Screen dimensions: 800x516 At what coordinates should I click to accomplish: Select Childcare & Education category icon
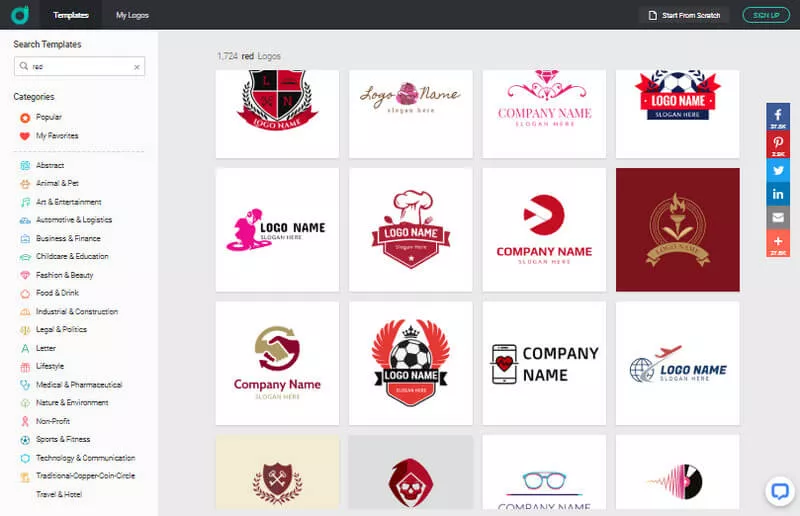(x=25, y=257)
